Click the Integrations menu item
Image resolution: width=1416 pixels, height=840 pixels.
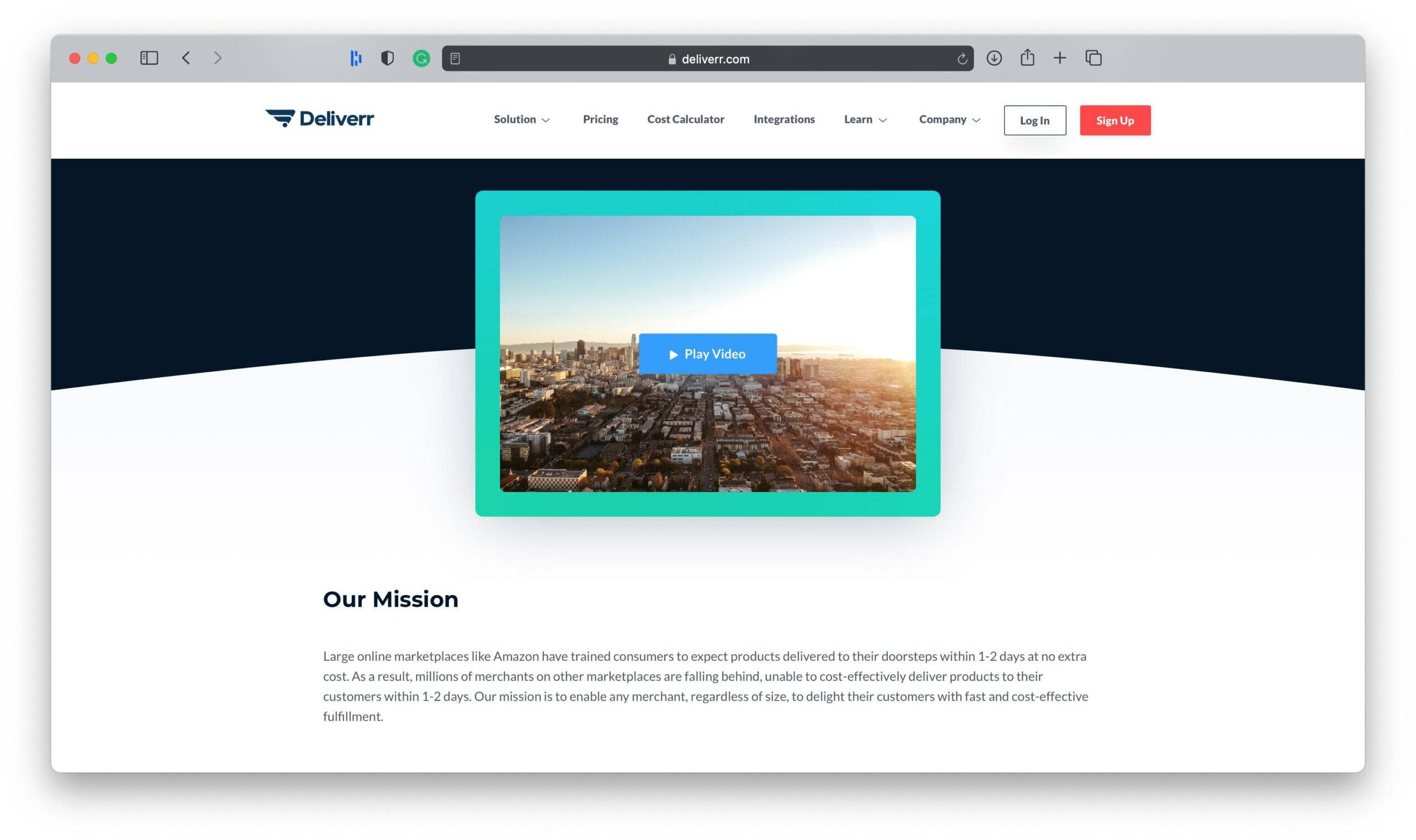(784, 119)
